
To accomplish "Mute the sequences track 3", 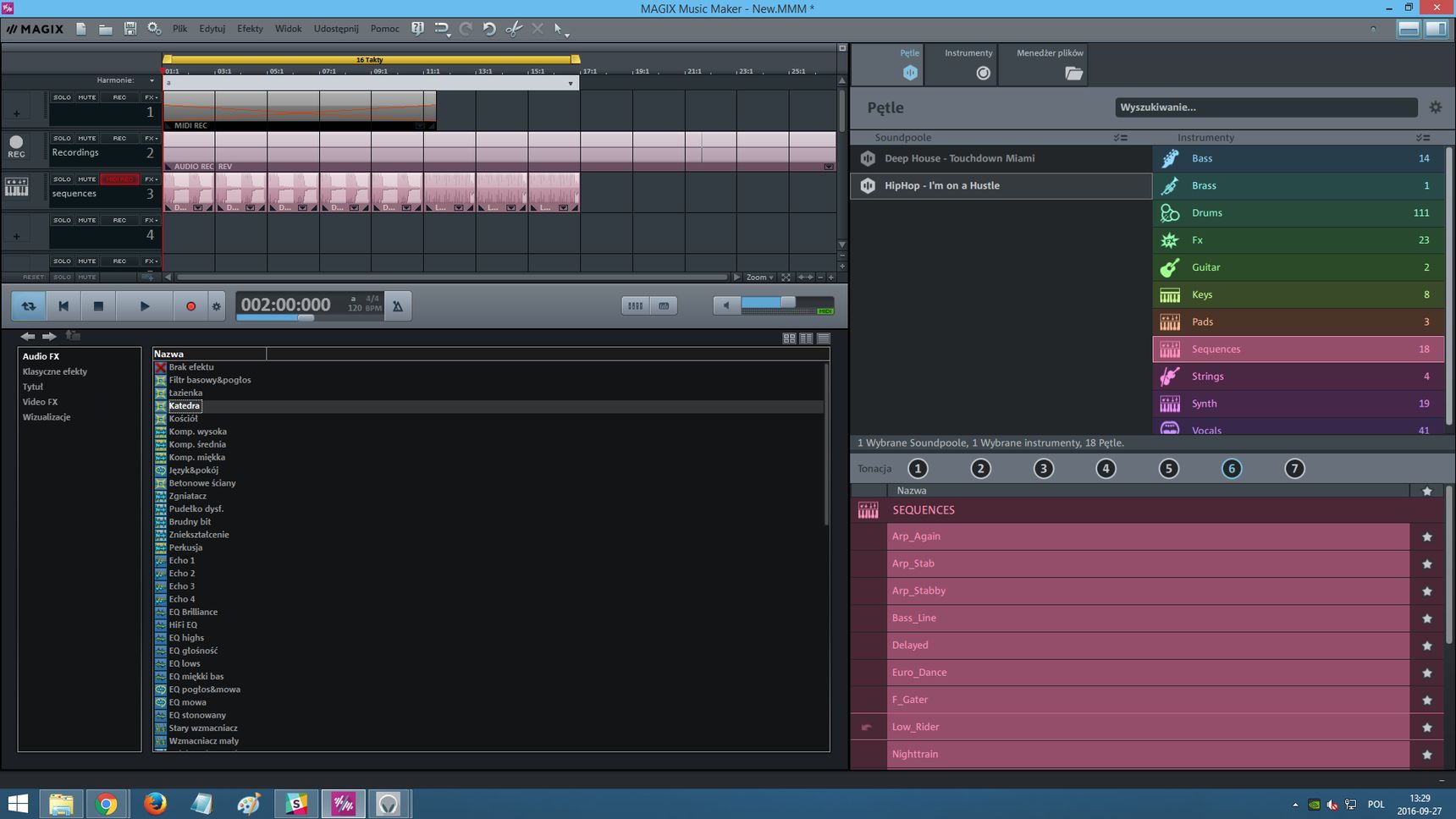I will pos(87,179).
